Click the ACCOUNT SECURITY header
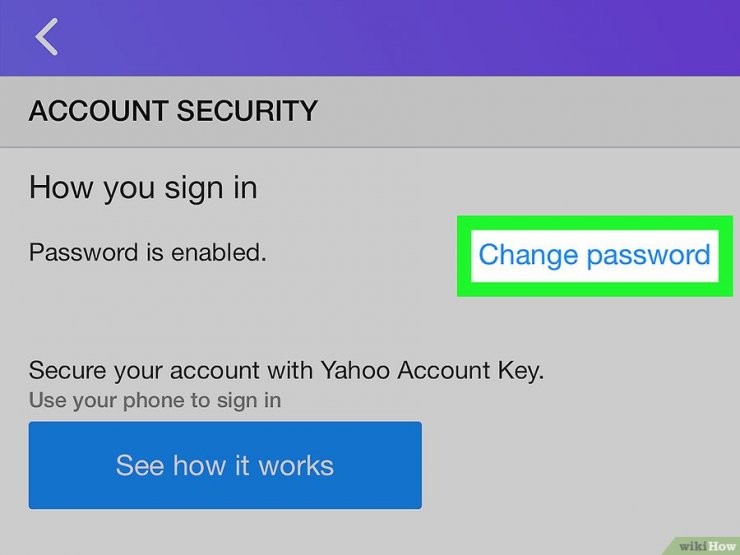Viewport: 740px width, 555px height. [x=173, y=111]
